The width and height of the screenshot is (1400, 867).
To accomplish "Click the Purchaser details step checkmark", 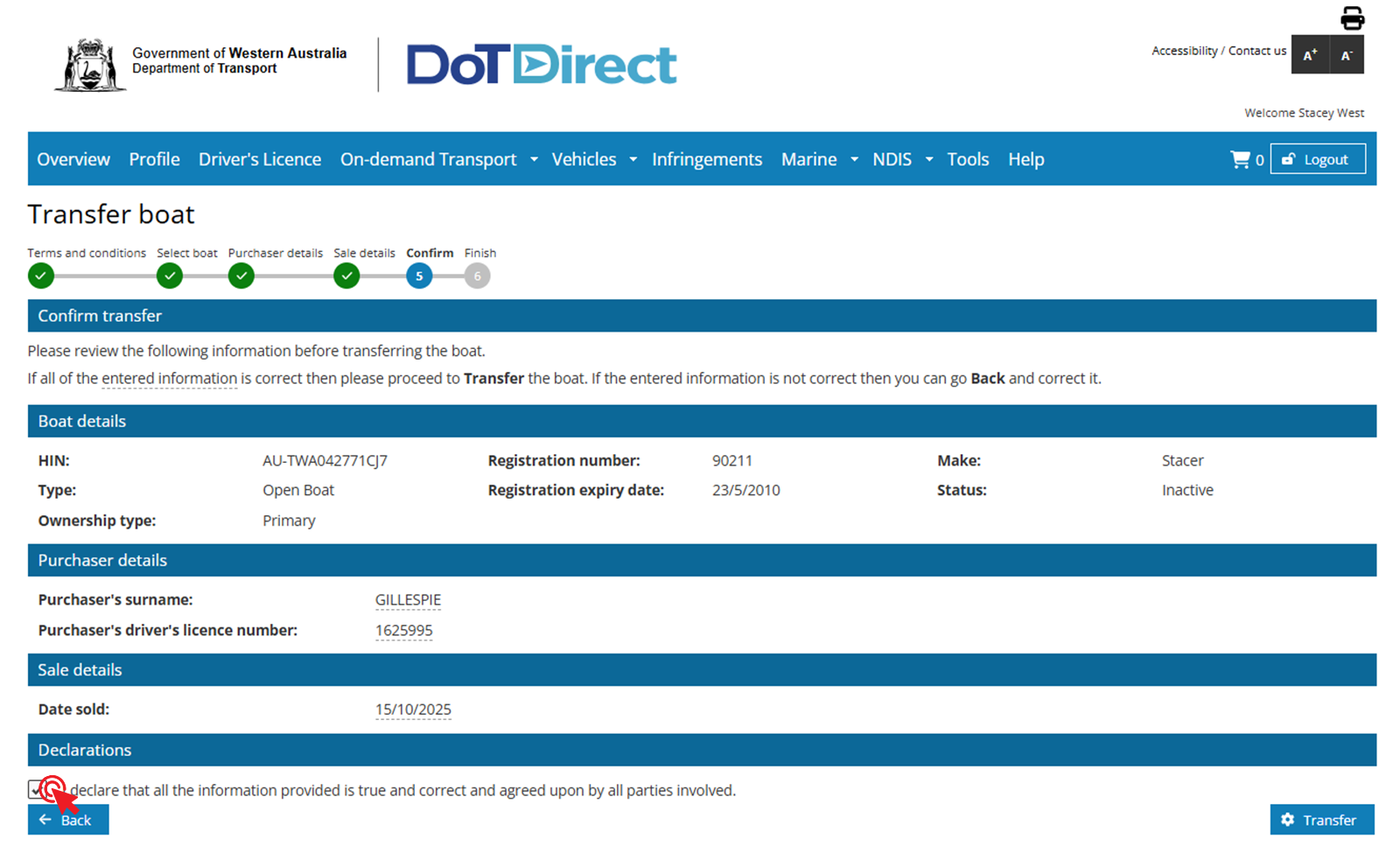I will click(x=241, y=276).
